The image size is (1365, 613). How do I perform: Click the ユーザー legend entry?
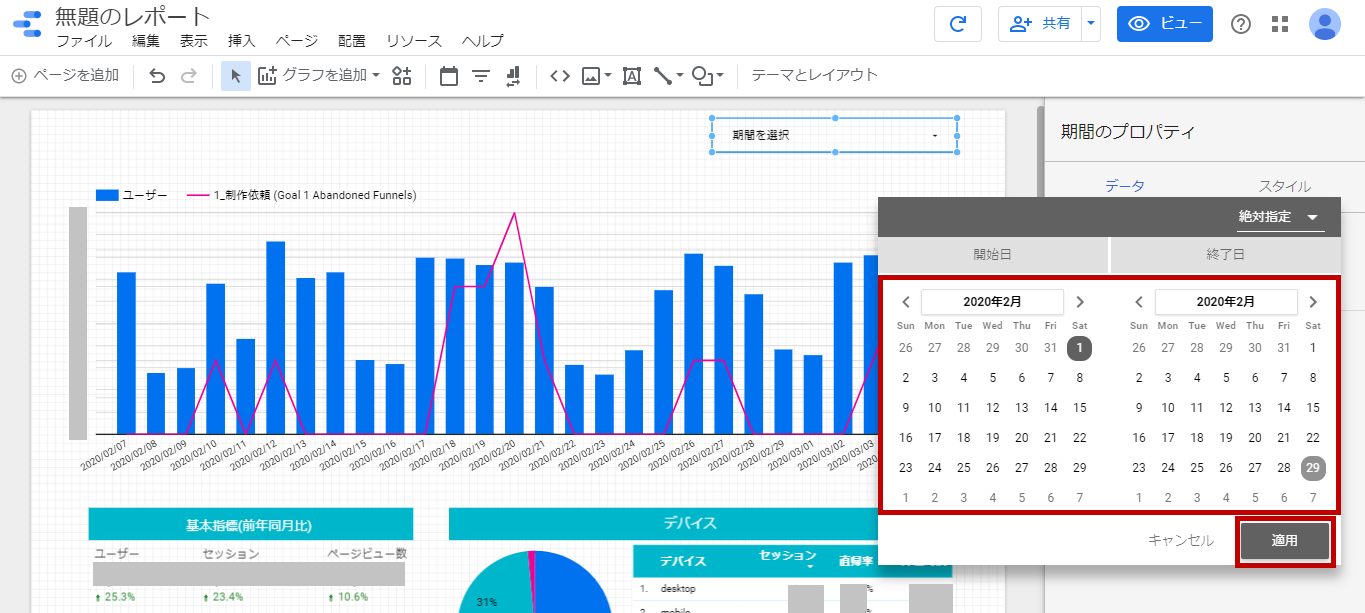click(132, 195)
